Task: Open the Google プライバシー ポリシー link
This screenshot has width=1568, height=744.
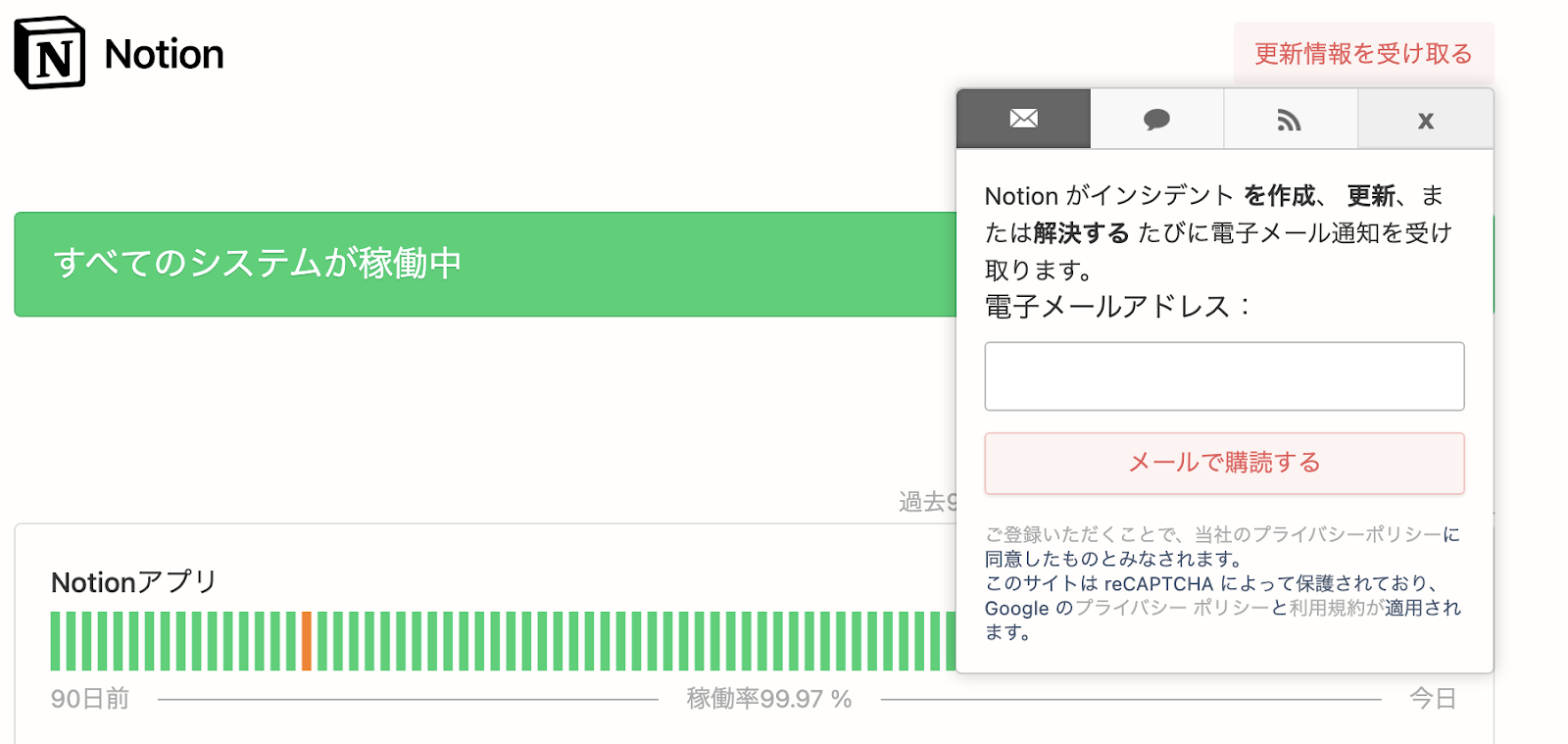Action: (1172, 608)
